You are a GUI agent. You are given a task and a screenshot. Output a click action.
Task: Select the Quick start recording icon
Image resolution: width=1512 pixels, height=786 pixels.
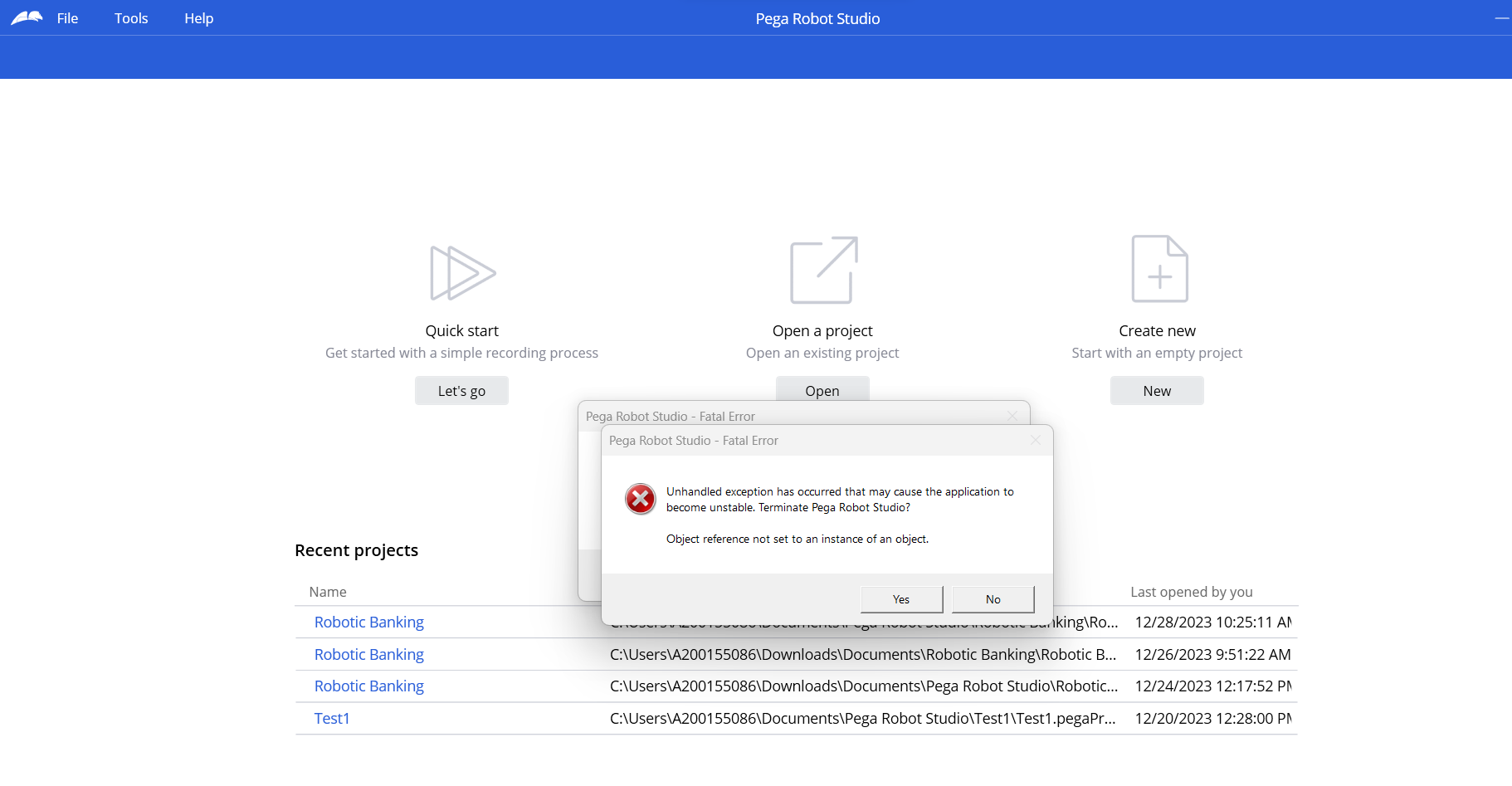pyautogui.click(x=461, y=271)
